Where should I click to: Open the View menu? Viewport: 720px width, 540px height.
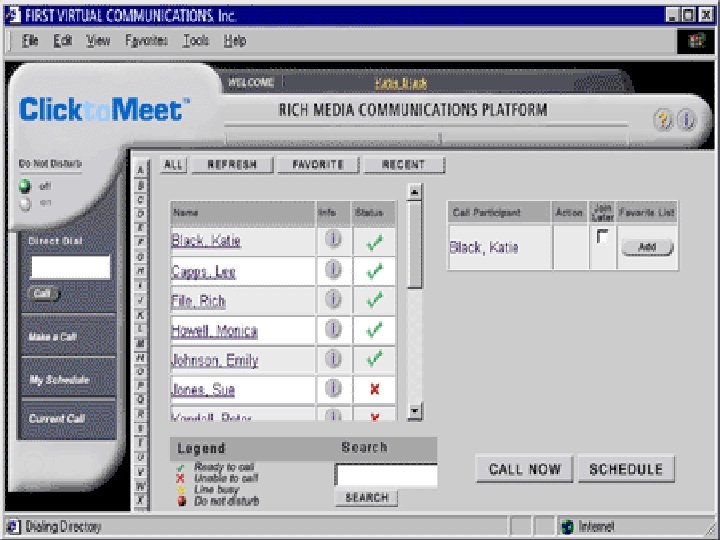tap(98, 41)
